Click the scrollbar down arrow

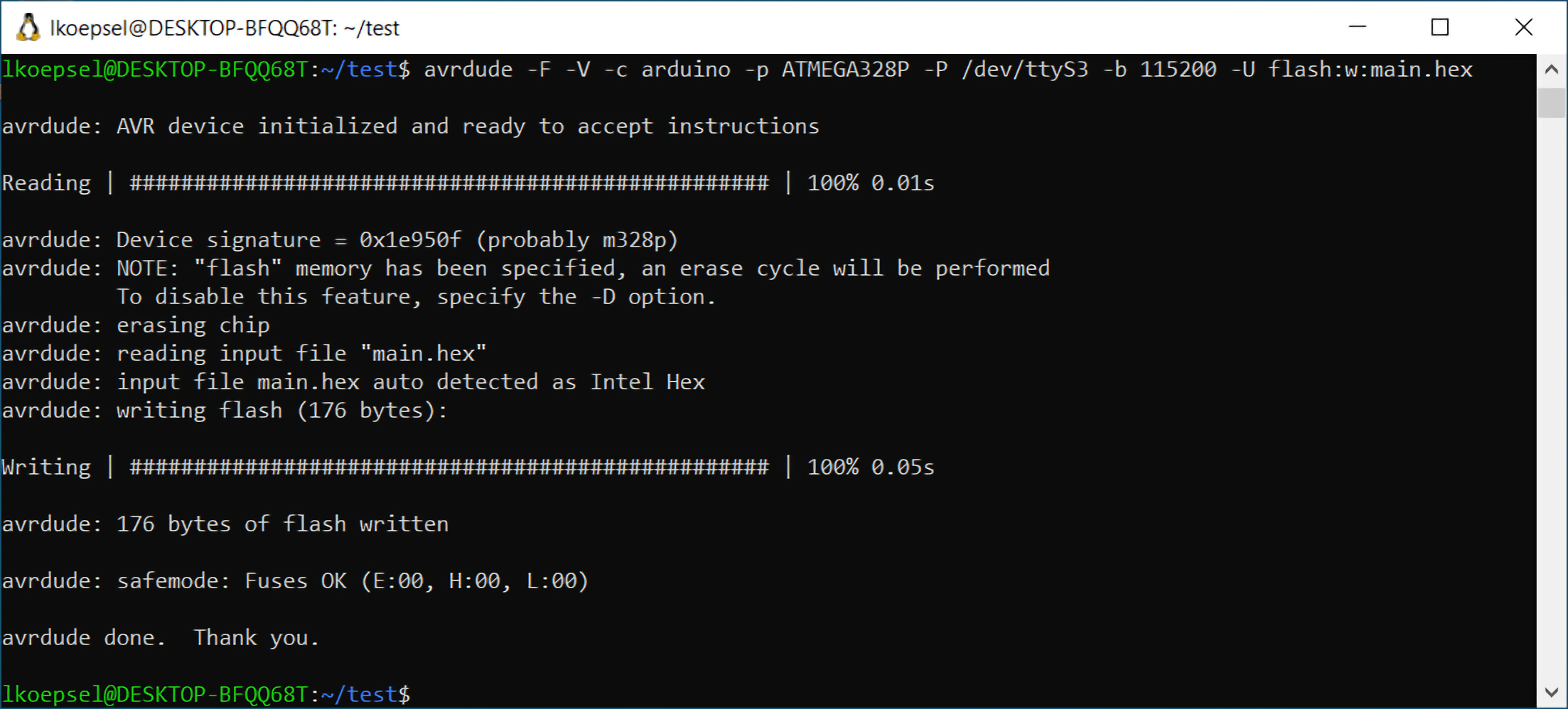click(1552, 692)
